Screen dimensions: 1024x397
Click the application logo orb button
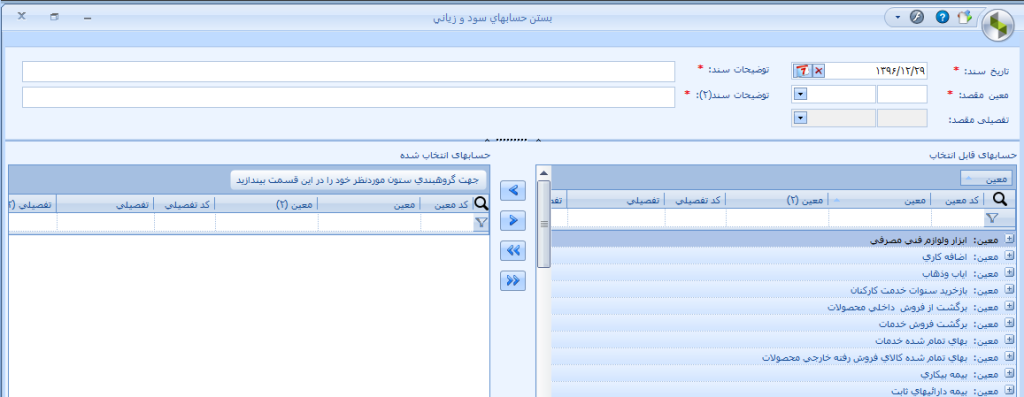[x=997, y=25]
